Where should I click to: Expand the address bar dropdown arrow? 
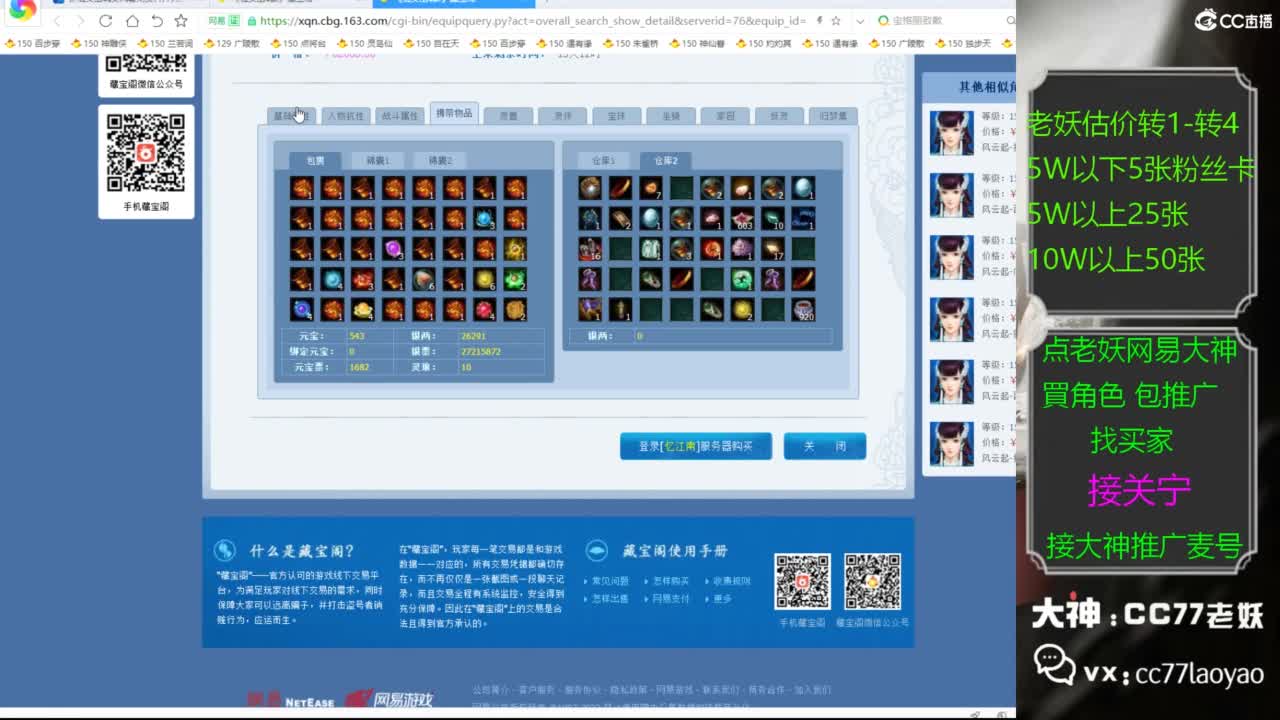point(861,21)
